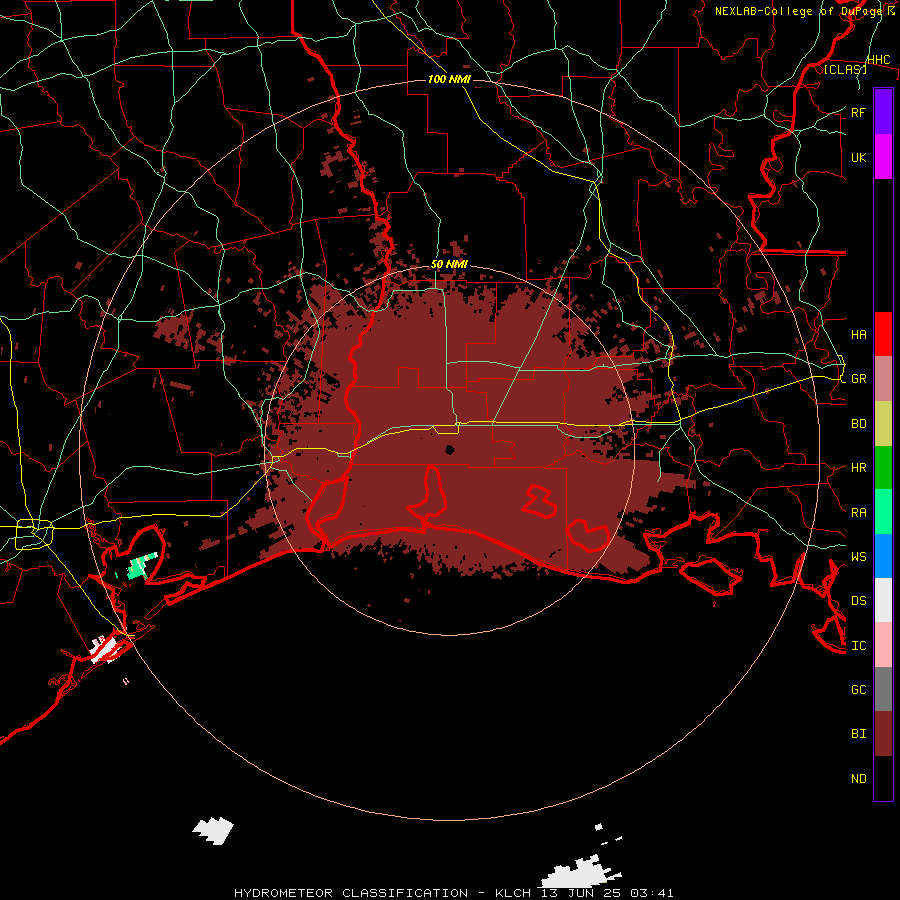This screenshot has height=900, width=900.
Task: Pick the DS white legend swatch
Action: pos(883,600)
